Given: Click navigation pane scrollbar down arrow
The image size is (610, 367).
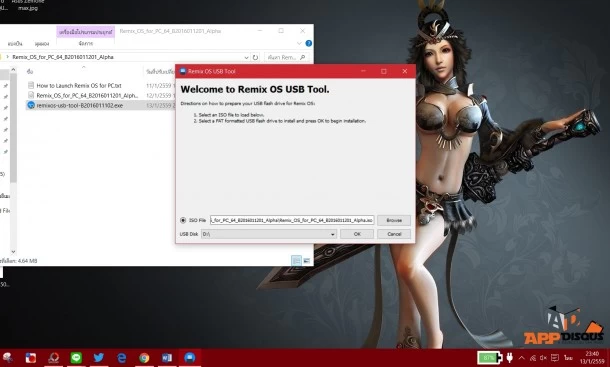Looking at the screenshot, I should (x=13, y=251).
